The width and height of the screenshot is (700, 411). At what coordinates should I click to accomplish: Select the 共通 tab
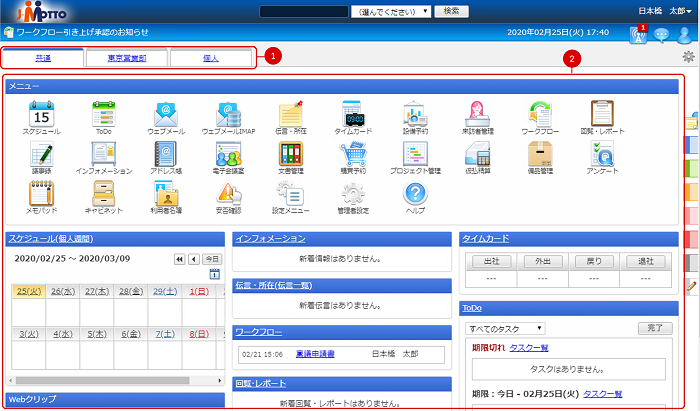pos(43,58)
